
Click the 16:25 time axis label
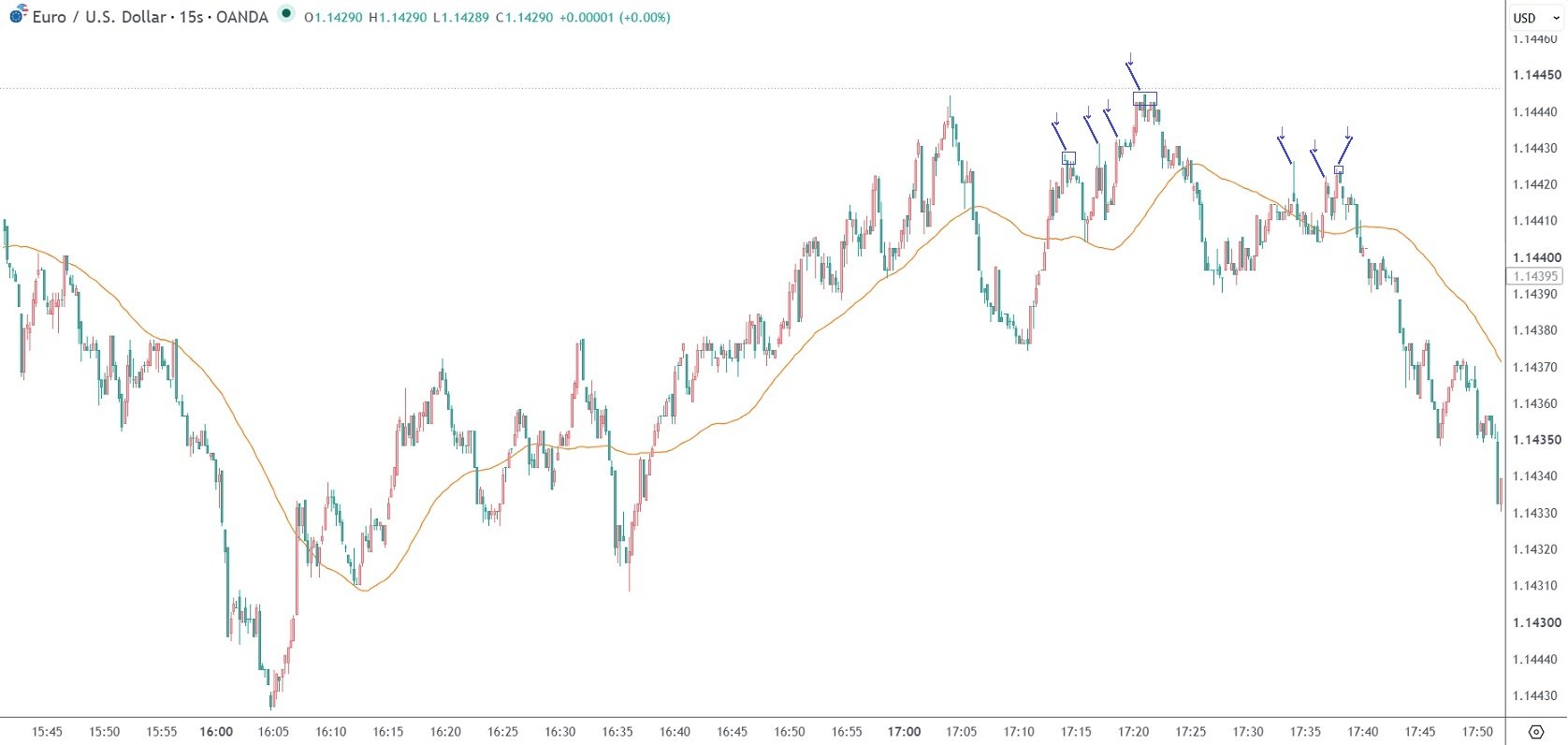(502, 732)
